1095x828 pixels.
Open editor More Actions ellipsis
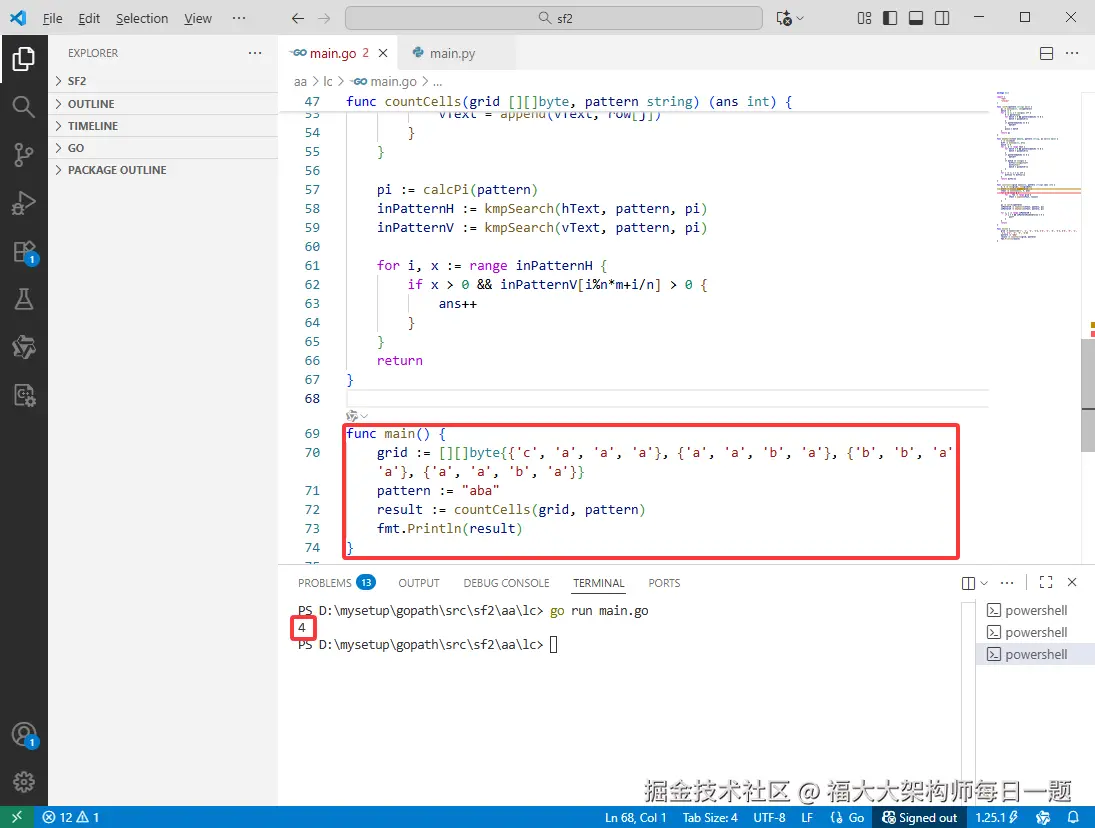[x=1072, y=53]
